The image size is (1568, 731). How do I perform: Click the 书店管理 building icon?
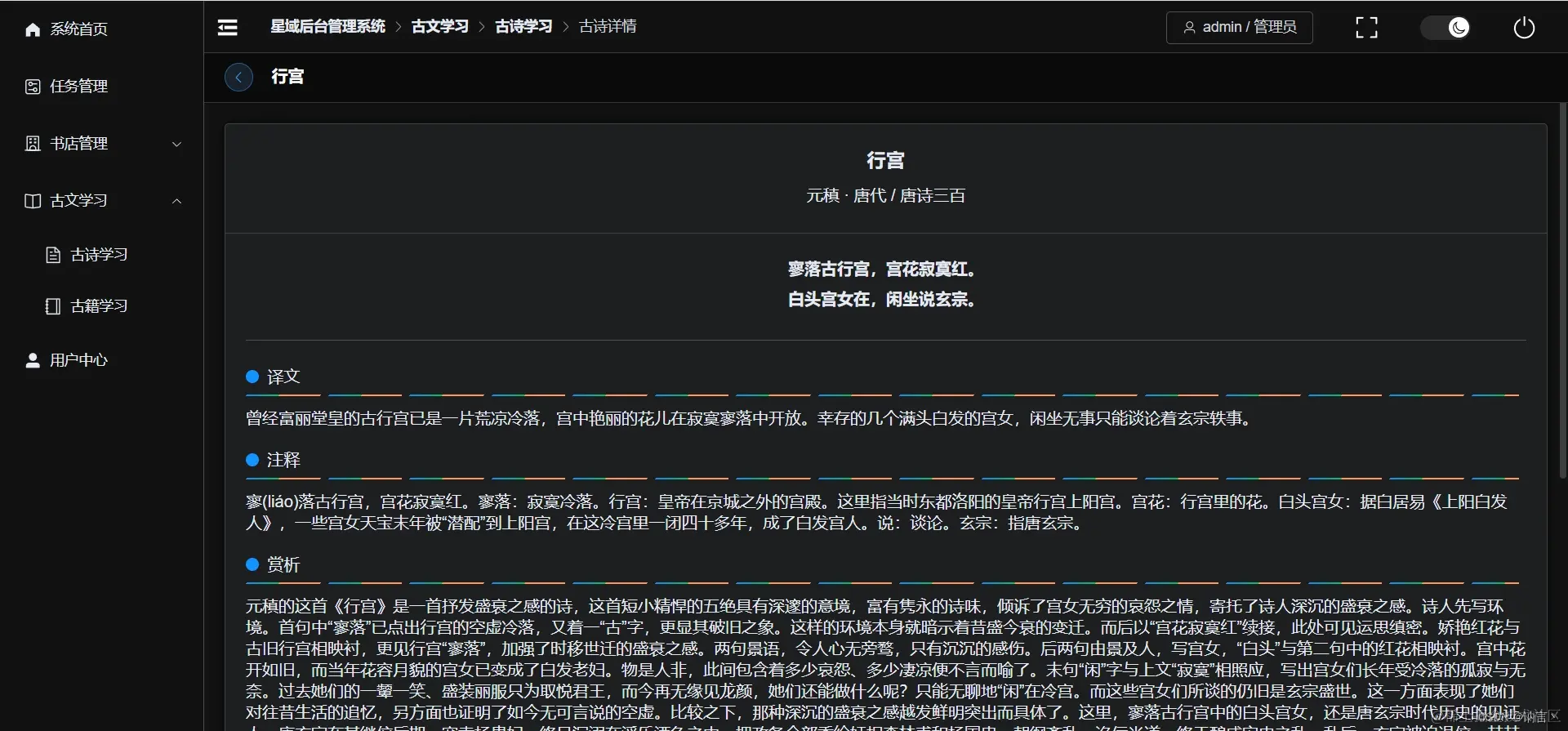pos(33,144)
